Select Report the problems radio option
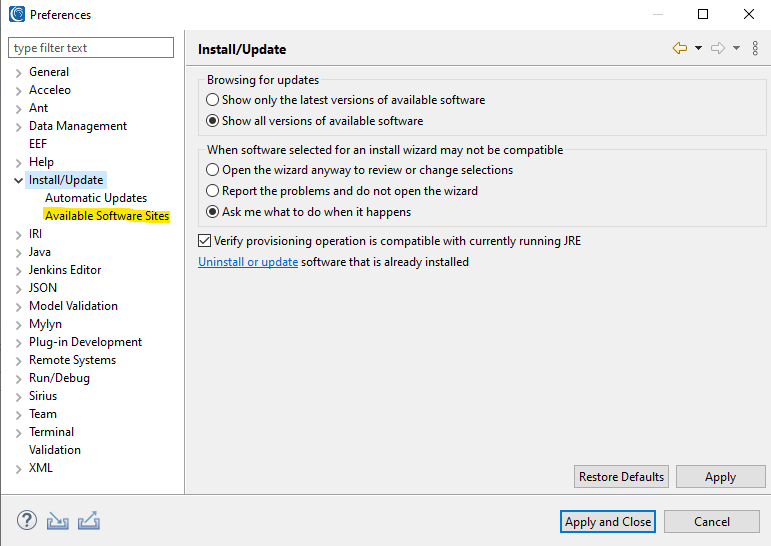Image resolution: width=771 pixels, height=546 pixels. pos(212,191)
